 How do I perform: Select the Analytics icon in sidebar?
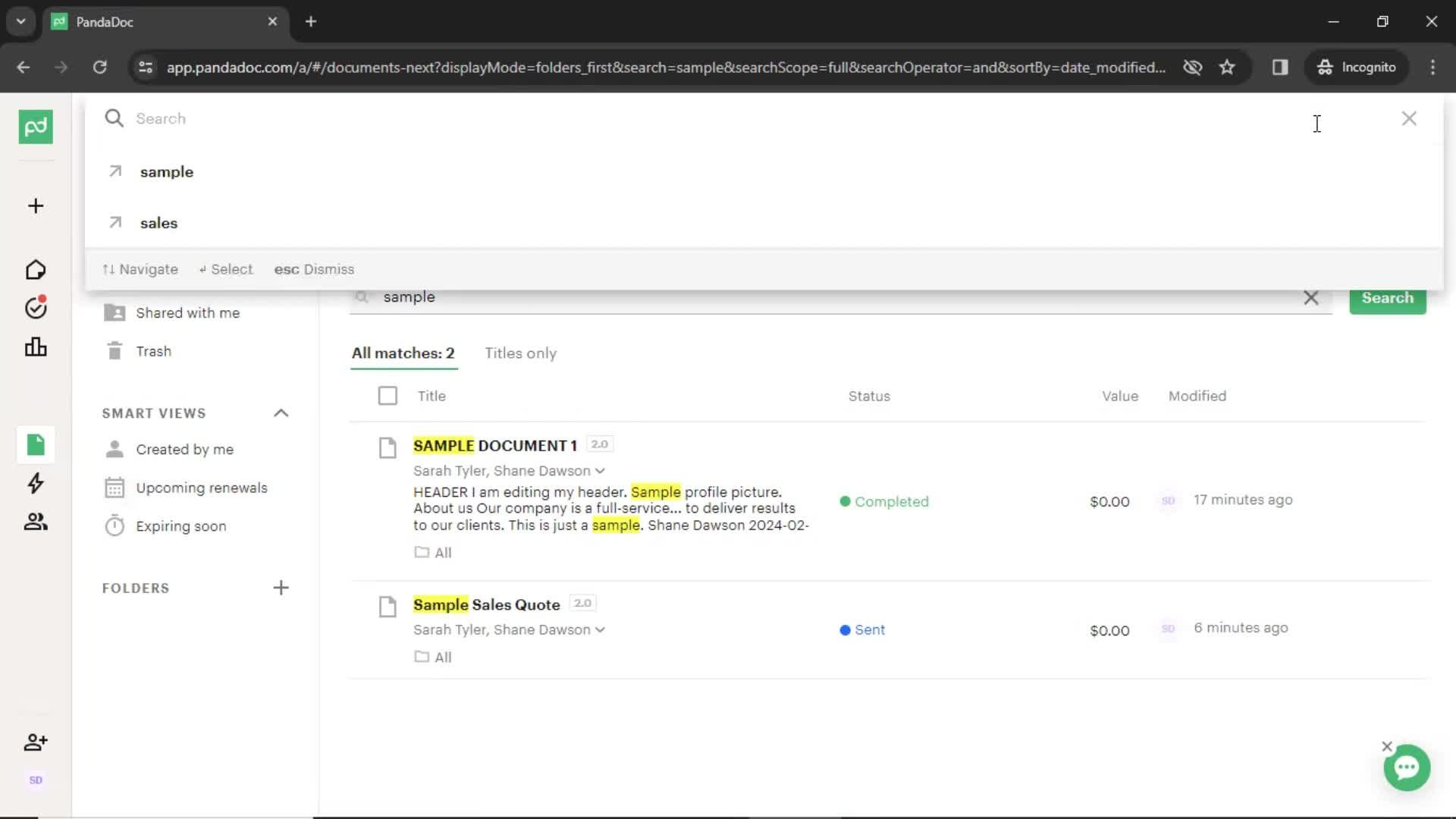click(36, 347)
